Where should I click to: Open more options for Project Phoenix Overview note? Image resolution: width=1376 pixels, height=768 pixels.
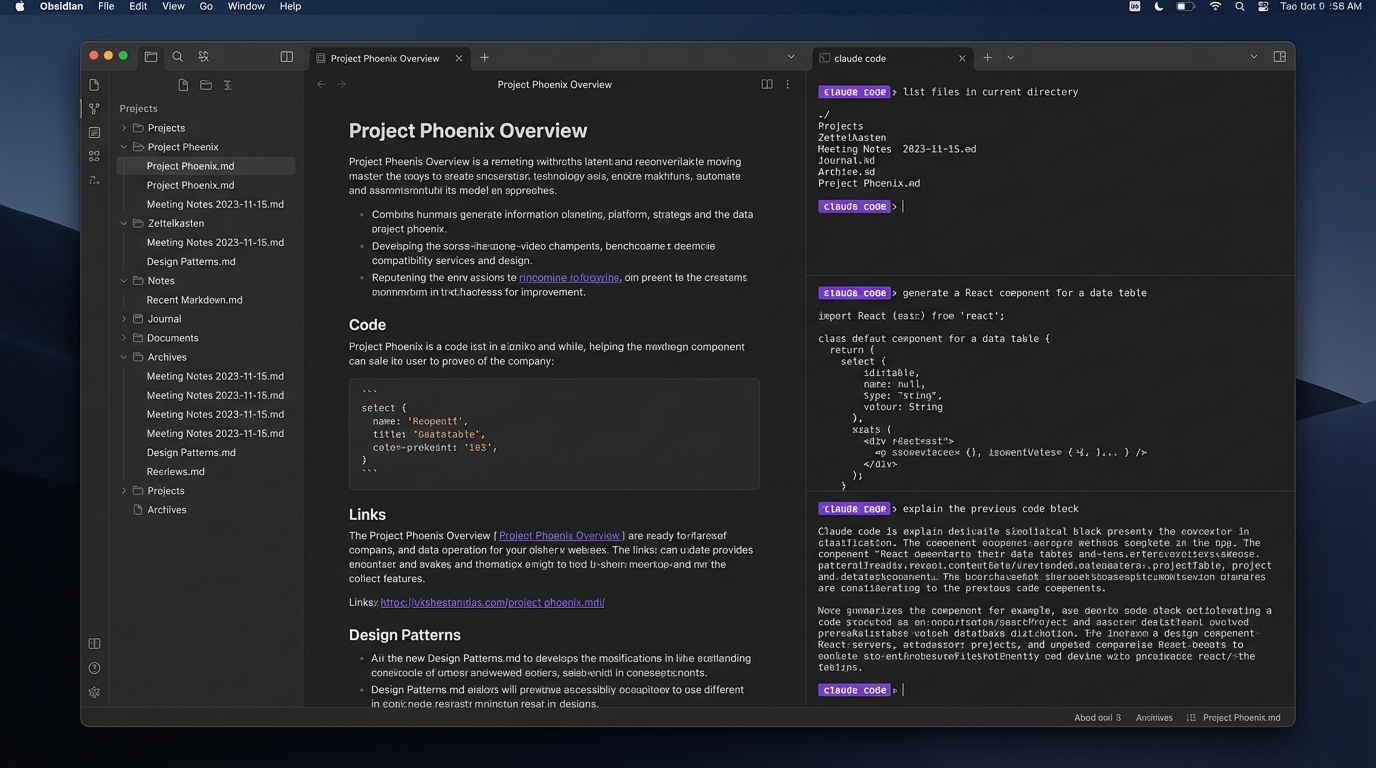(x=788, y=85)
